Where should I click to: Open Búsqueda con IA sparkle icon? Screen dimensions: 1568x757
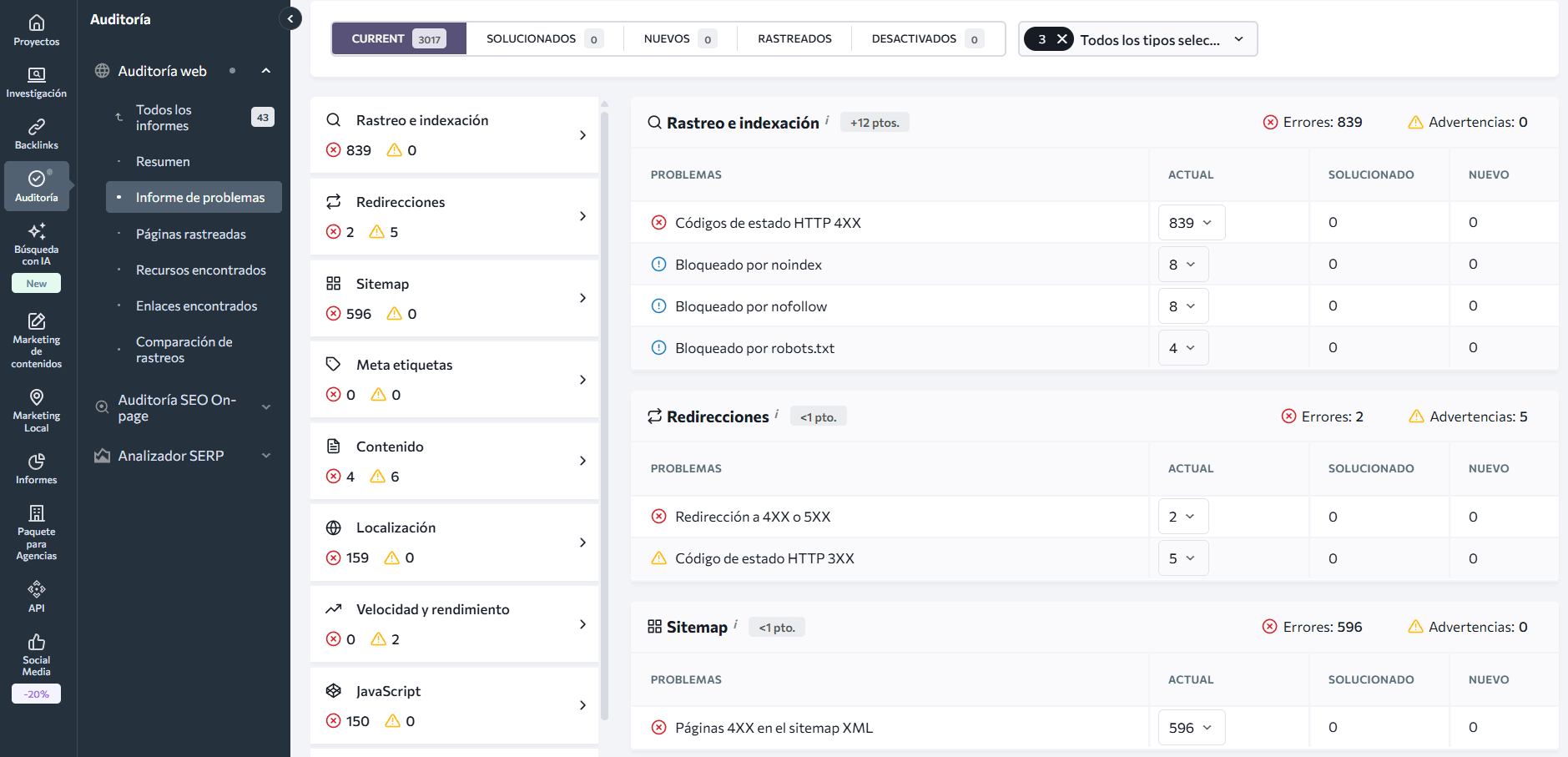pyautogui.click(x=37, y=230)
